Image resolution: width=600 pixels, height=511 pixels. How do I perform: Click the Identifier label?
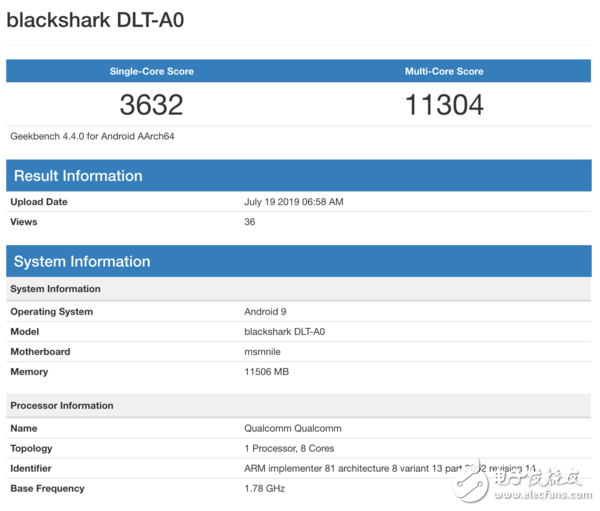[x=31, y=468]
